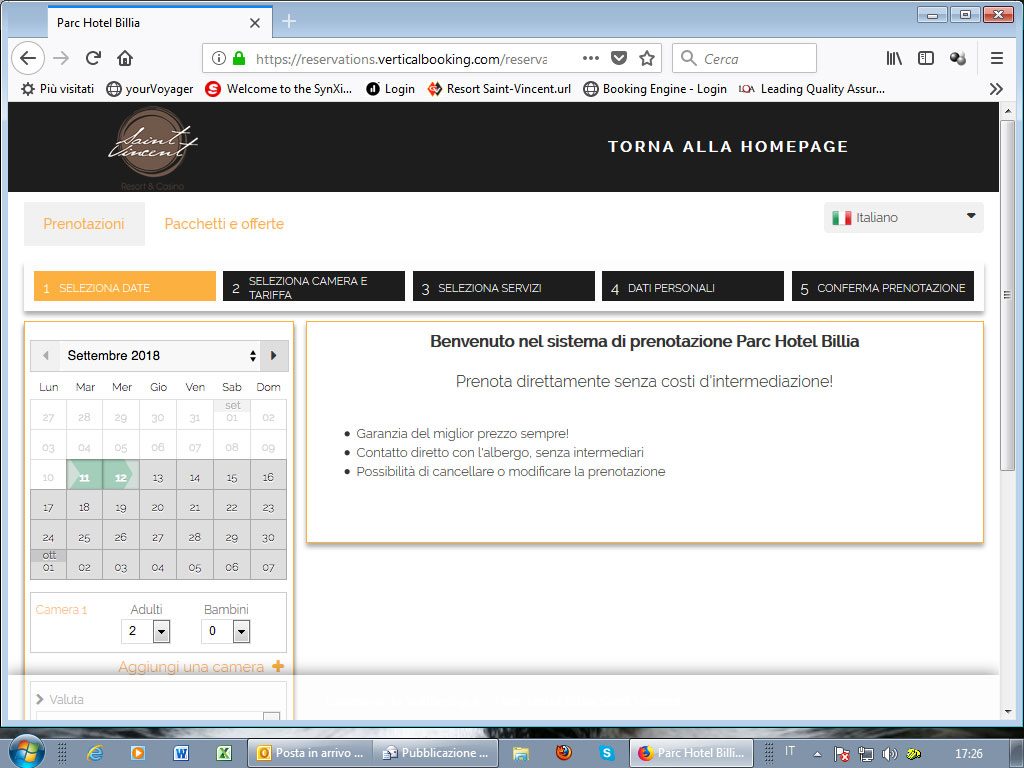Select calendar day 20

point(157,507)
